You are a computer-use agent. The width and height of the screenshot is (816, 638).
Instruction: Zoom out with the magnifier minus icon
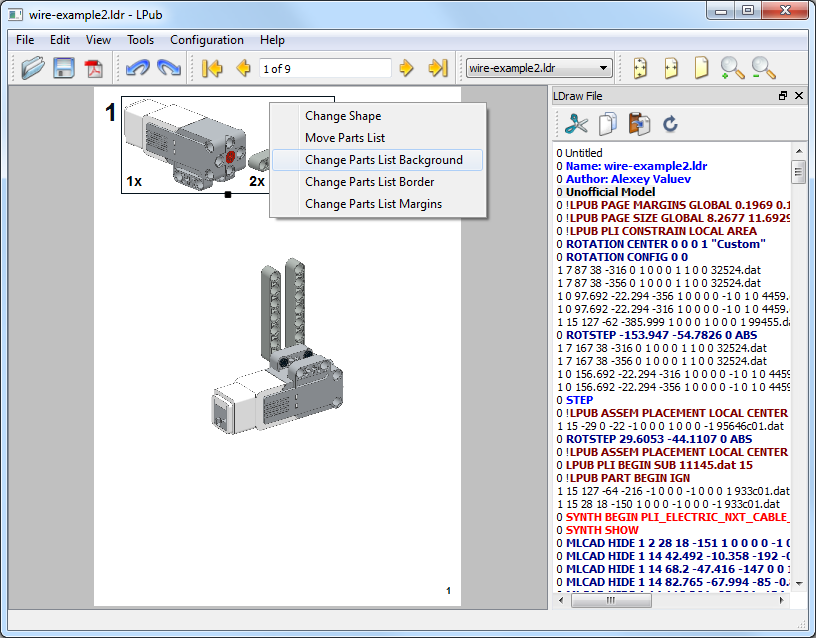(763, 68)
